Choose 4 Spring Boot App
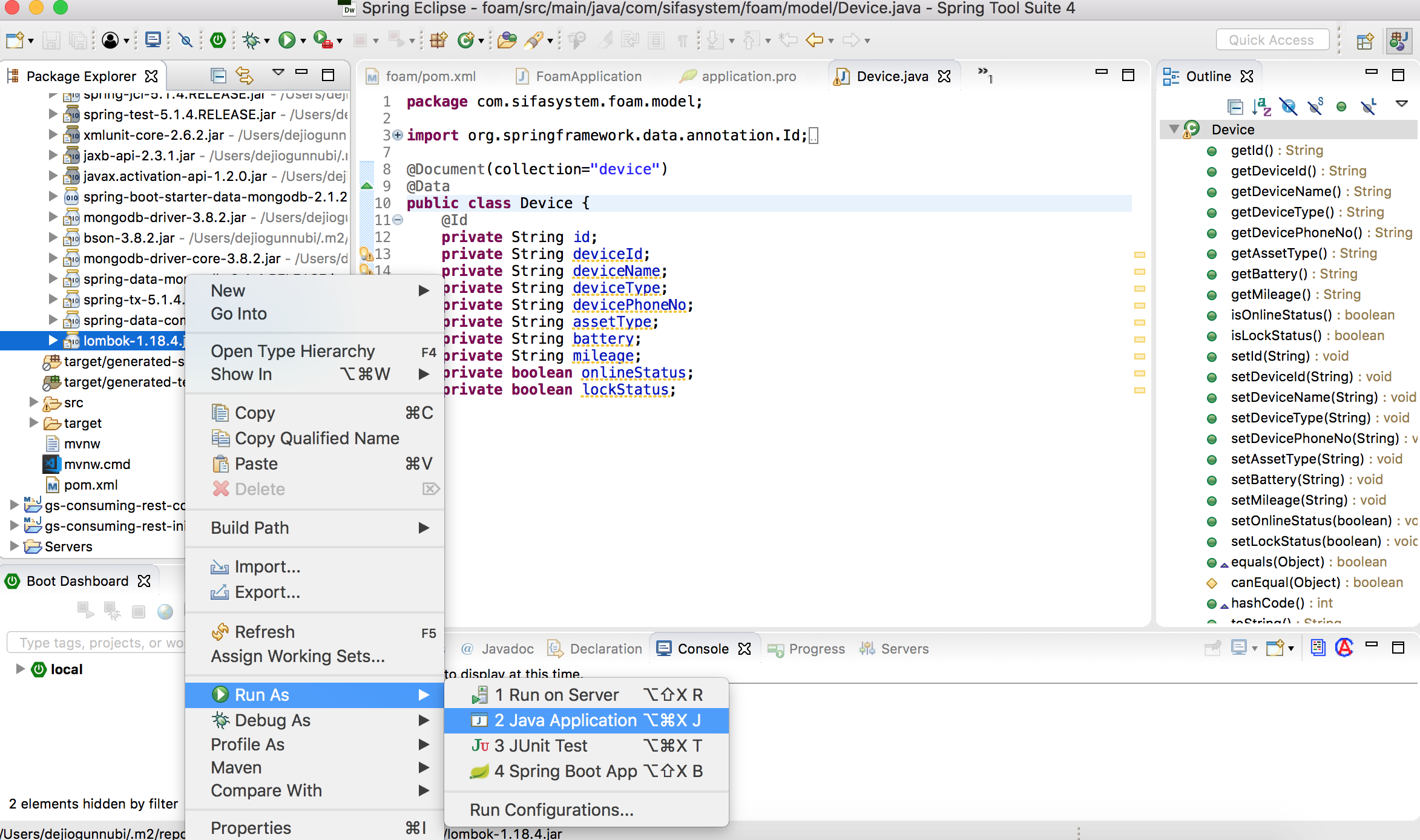 pos(586,771)
